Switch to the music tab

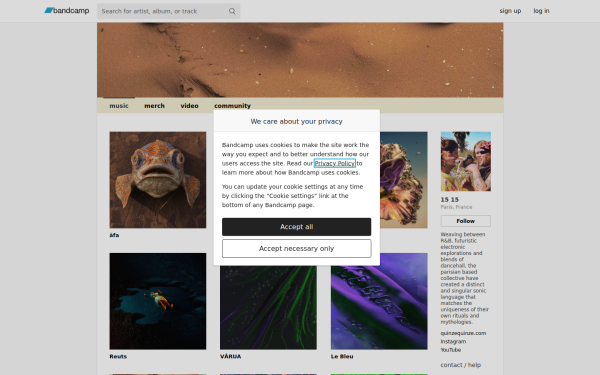[119, 106]
